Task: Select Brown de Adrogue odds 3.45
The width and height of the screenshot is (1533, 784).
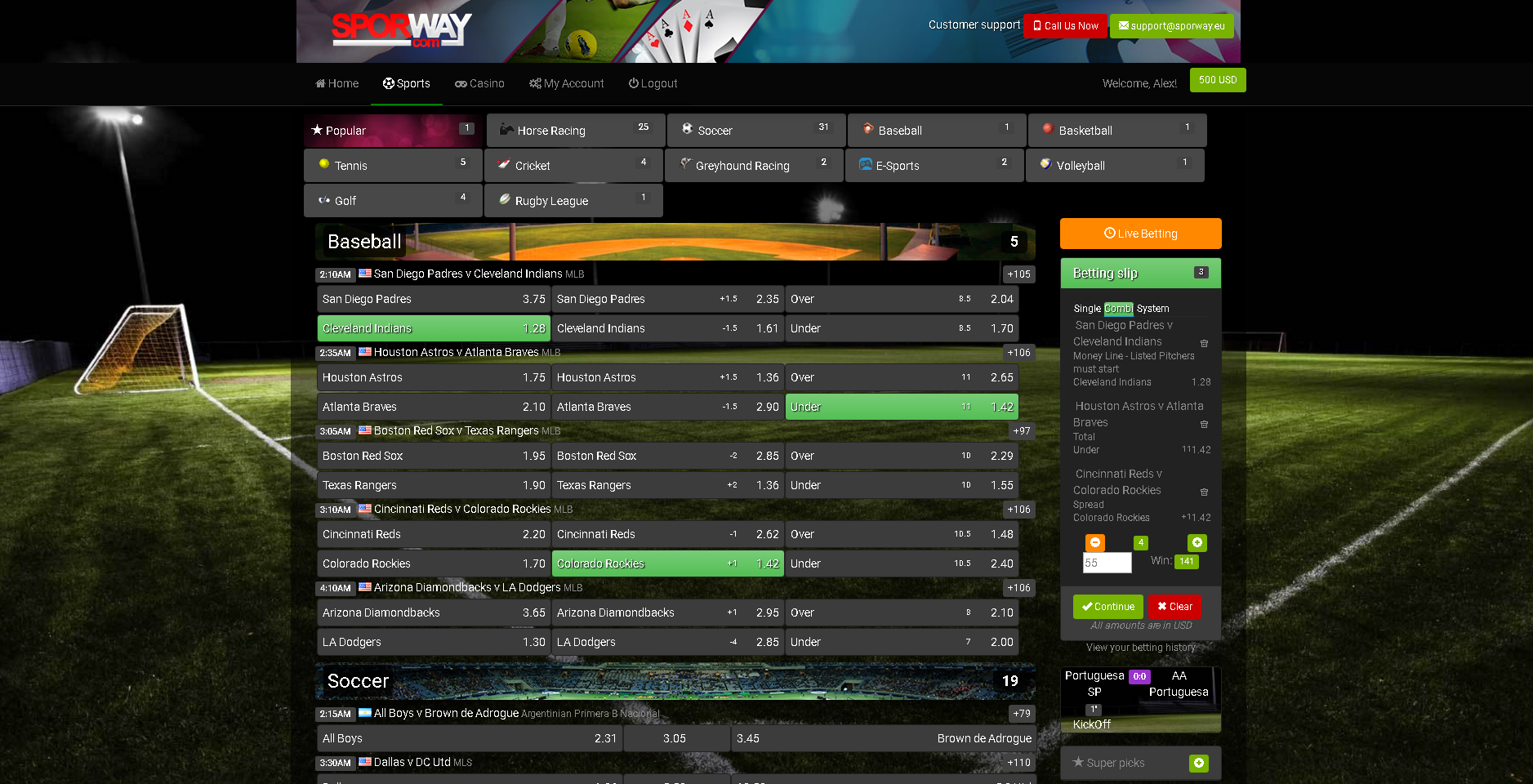Action: (x=884, y=738)
